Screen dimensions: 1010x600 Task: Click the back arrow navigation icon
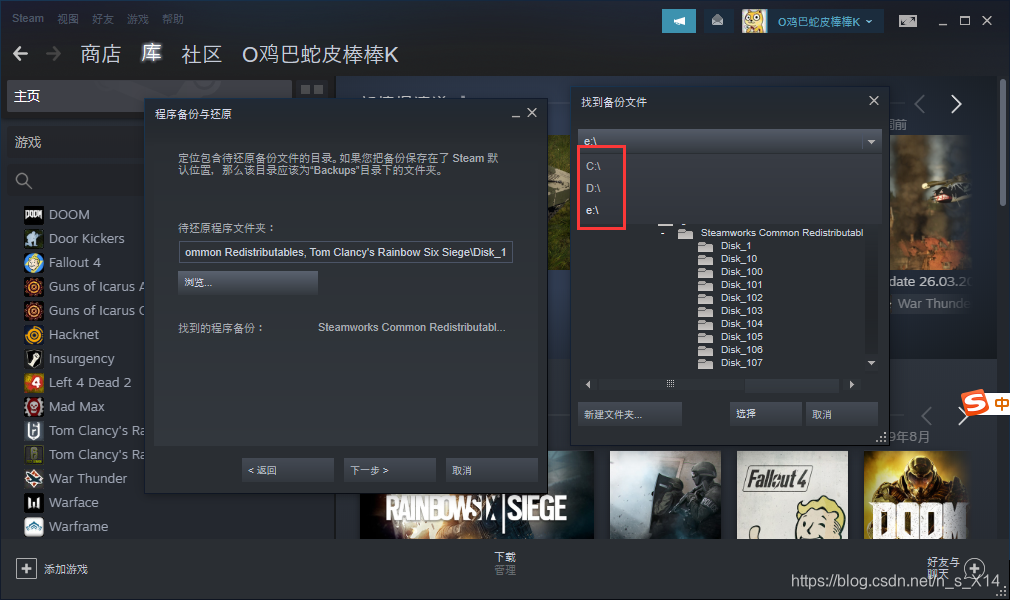(x=21, y=54)
